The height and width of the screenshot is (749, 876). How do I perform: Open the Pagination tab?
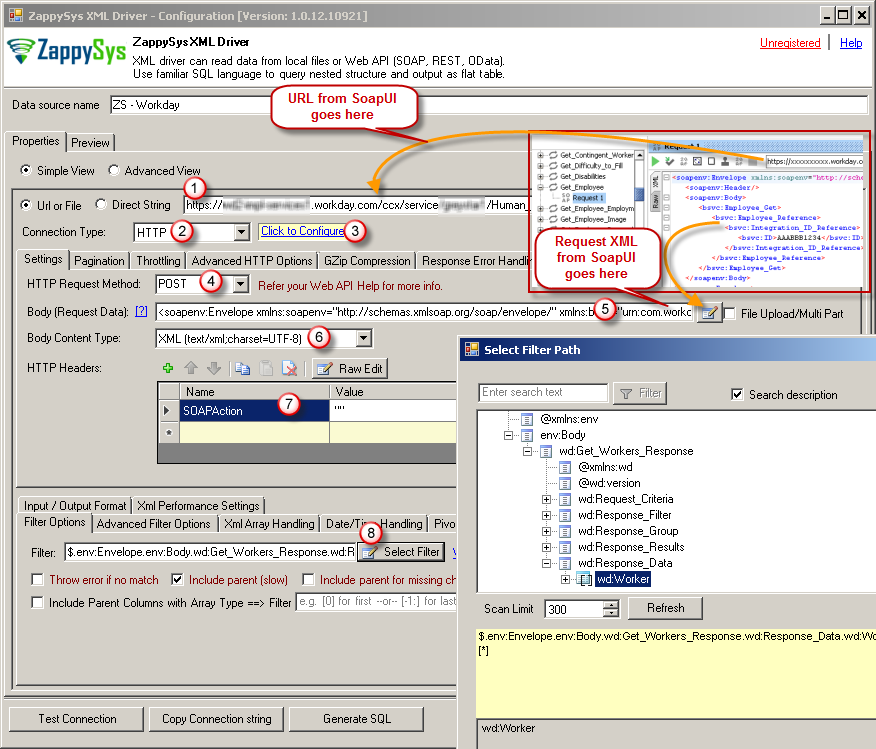(x=99, y=260)
